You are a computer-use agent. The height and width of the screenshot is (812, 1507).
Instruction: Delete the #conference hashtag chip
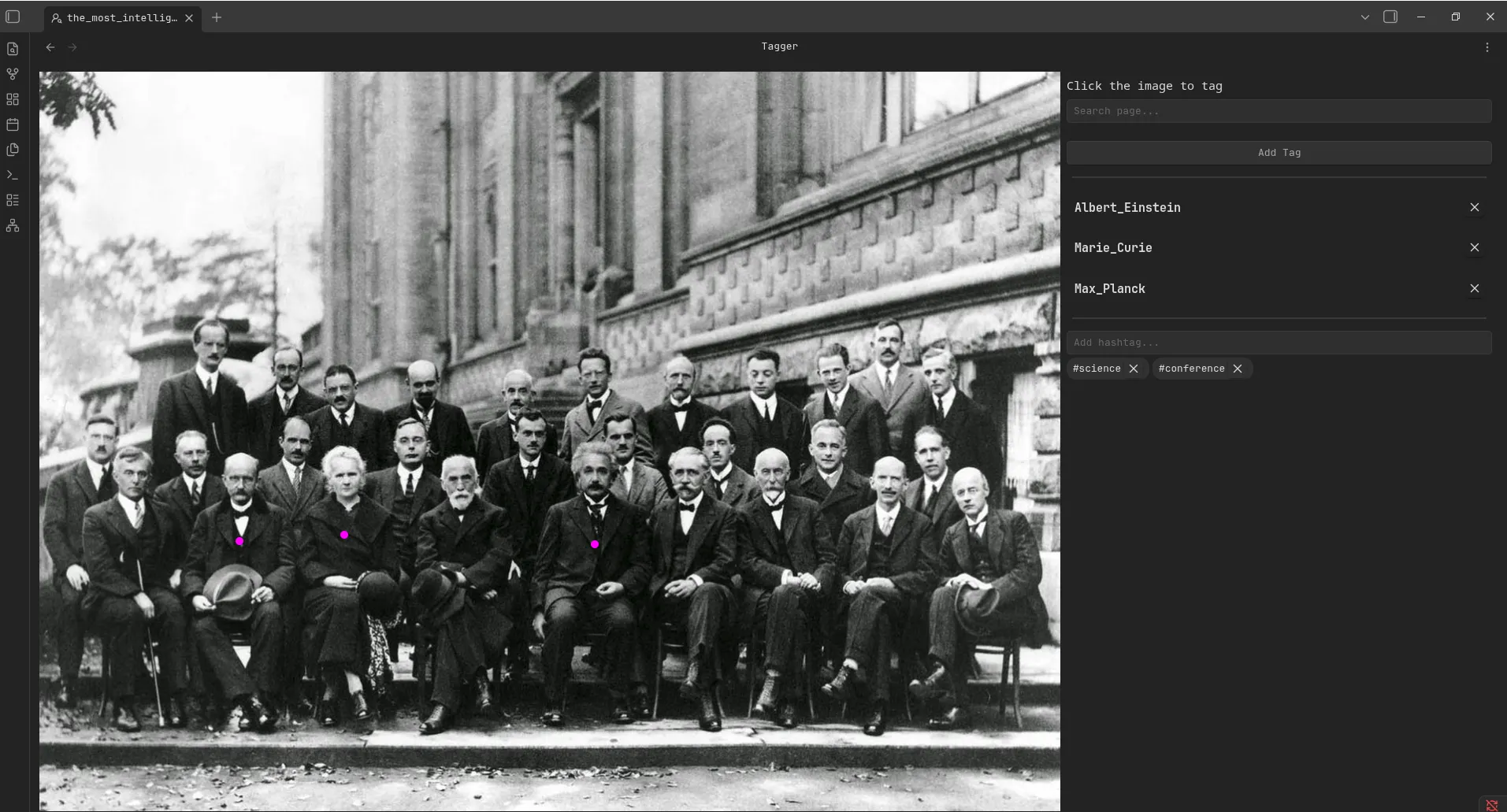[1238, 369]
